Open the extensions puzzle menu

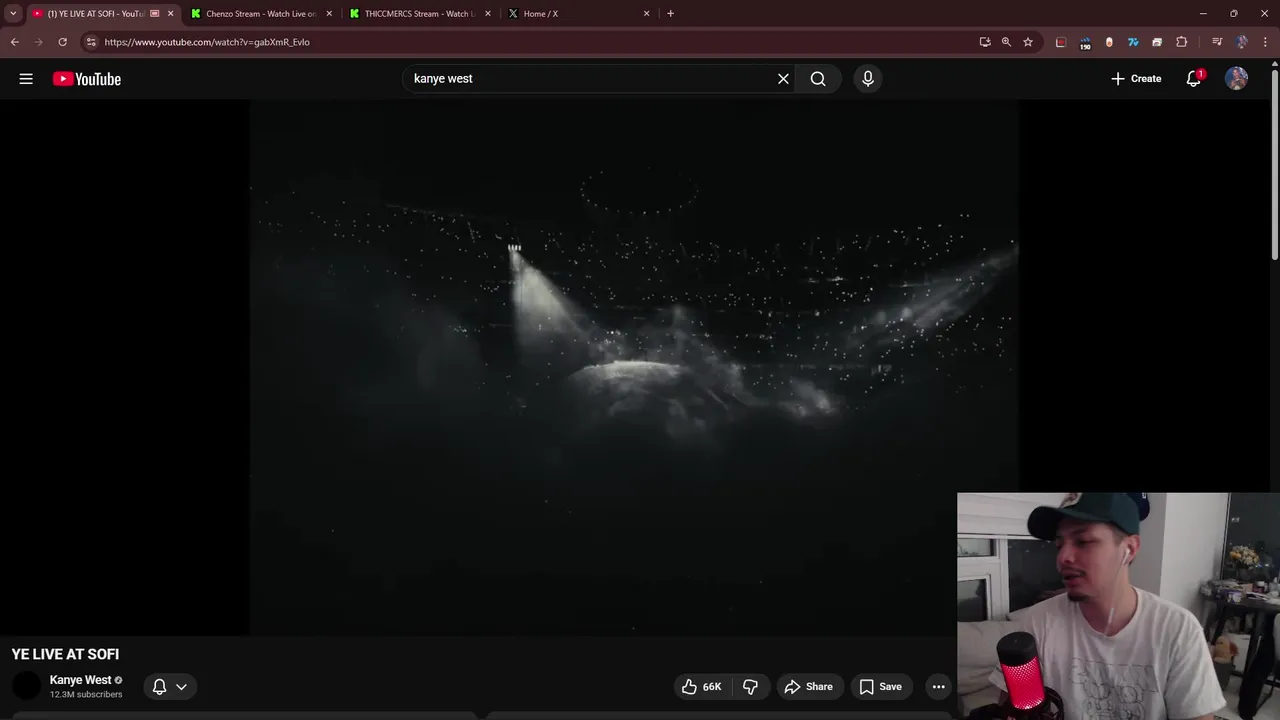coord(1182,42)
